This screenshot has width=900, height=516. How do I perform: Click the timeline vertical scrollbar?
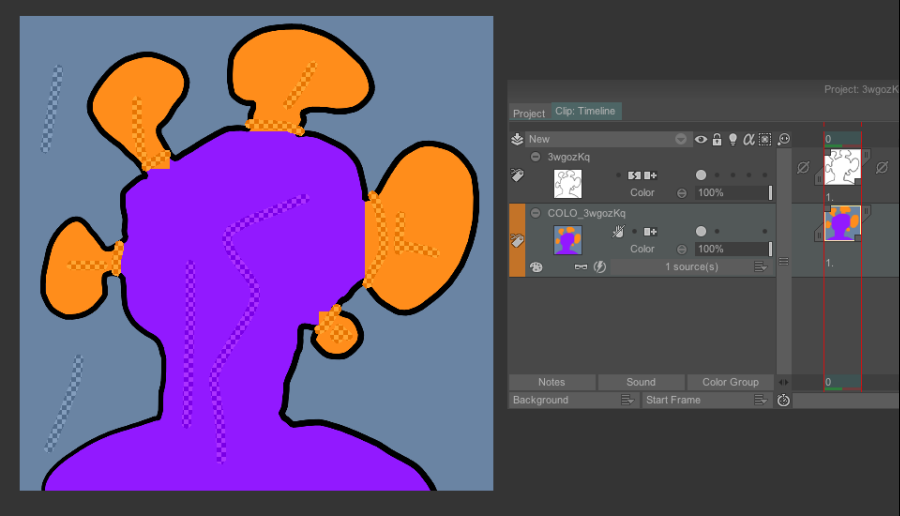(x=783, y=261)
